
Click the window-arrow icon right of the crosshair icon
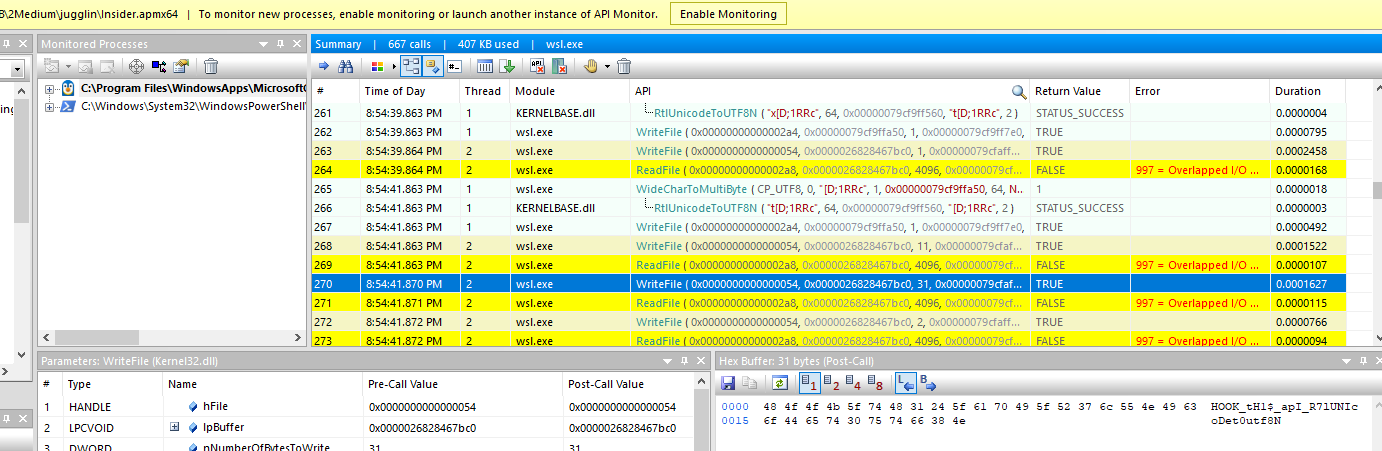coord(159,66)
